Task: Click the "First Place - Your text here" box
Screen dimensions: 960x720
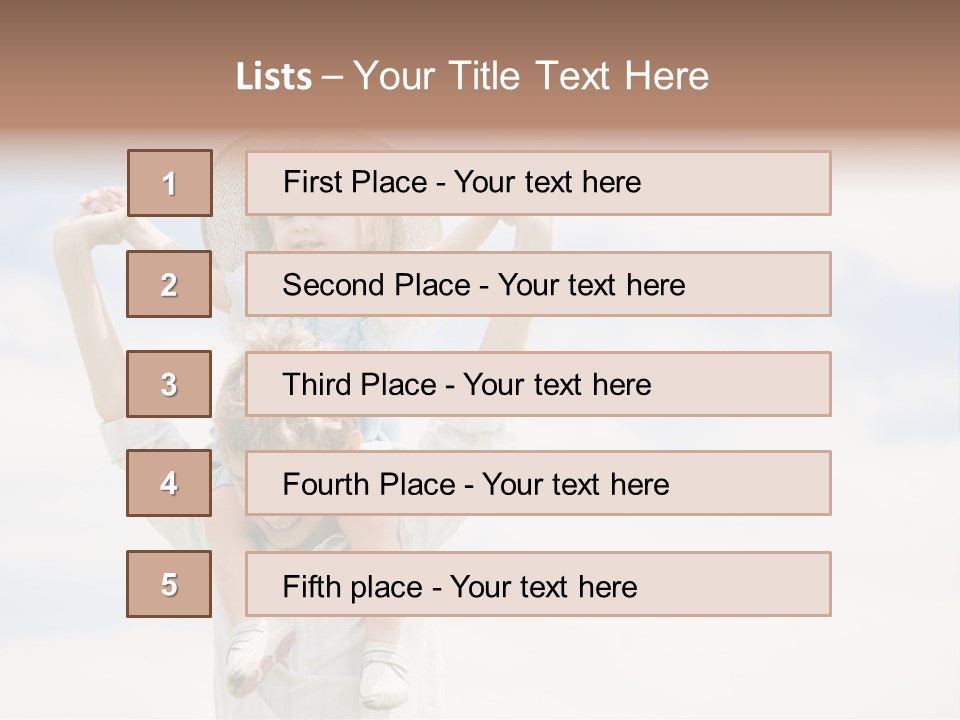Action: (x=538, y=183)
